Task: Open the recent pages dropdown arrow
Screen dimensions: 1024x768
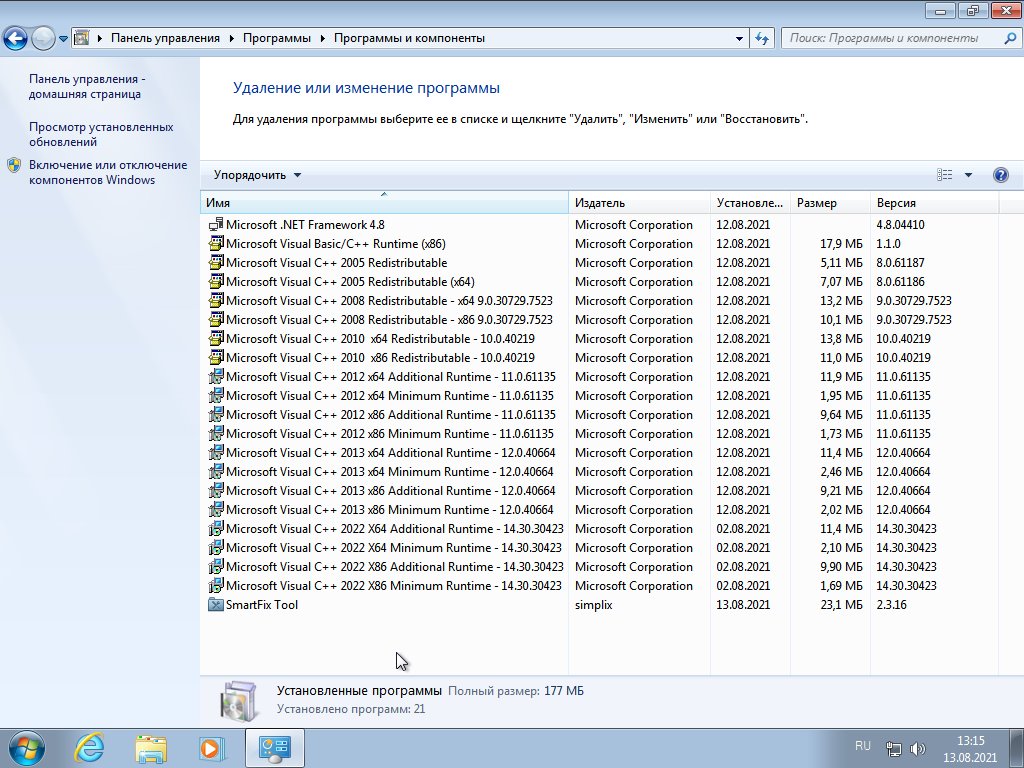Action: 63,39
